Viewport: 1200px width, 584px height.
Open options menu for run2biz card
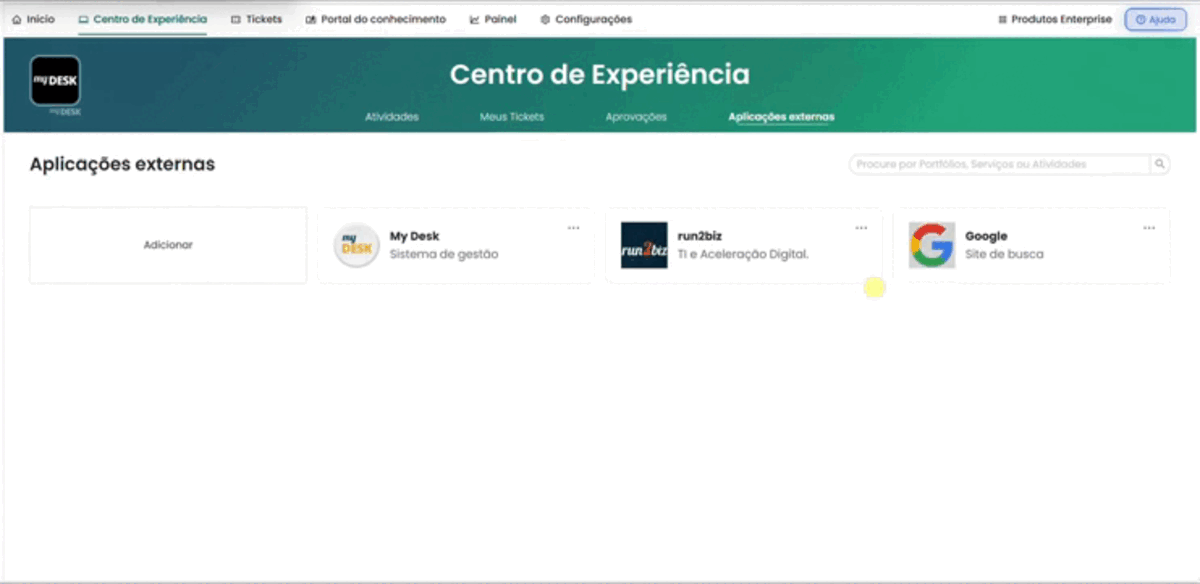click(861, 228)
